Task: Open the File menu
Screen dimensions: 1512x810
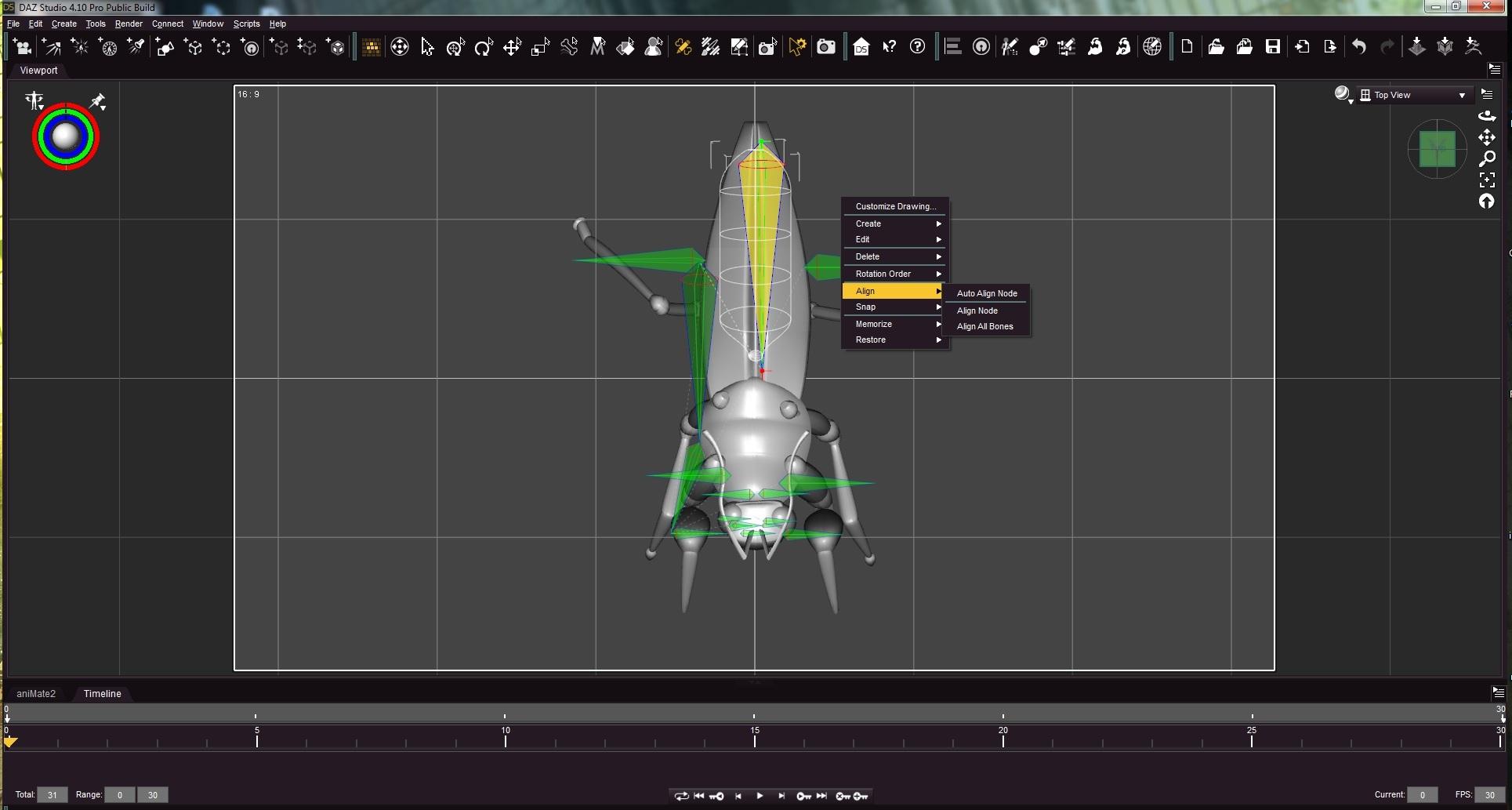Action: (x=13, y=24)
